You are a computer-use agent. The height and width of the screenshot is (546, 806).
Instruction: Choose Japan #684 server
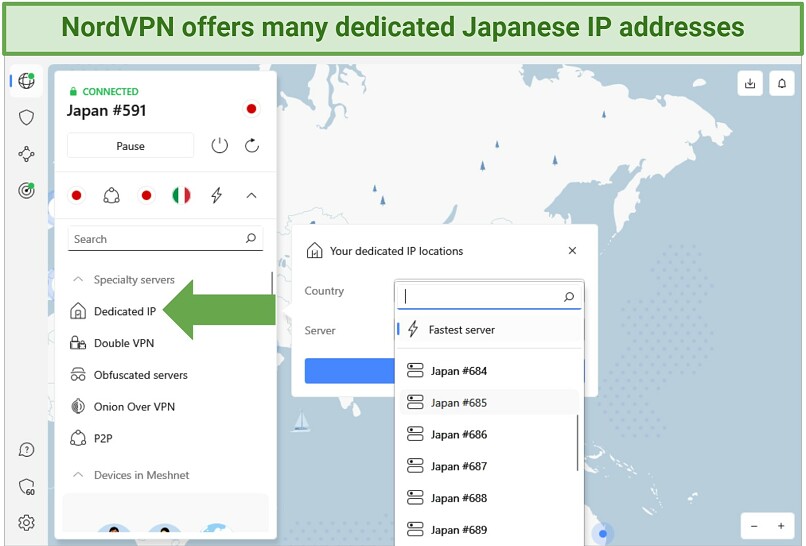(489, 371)
